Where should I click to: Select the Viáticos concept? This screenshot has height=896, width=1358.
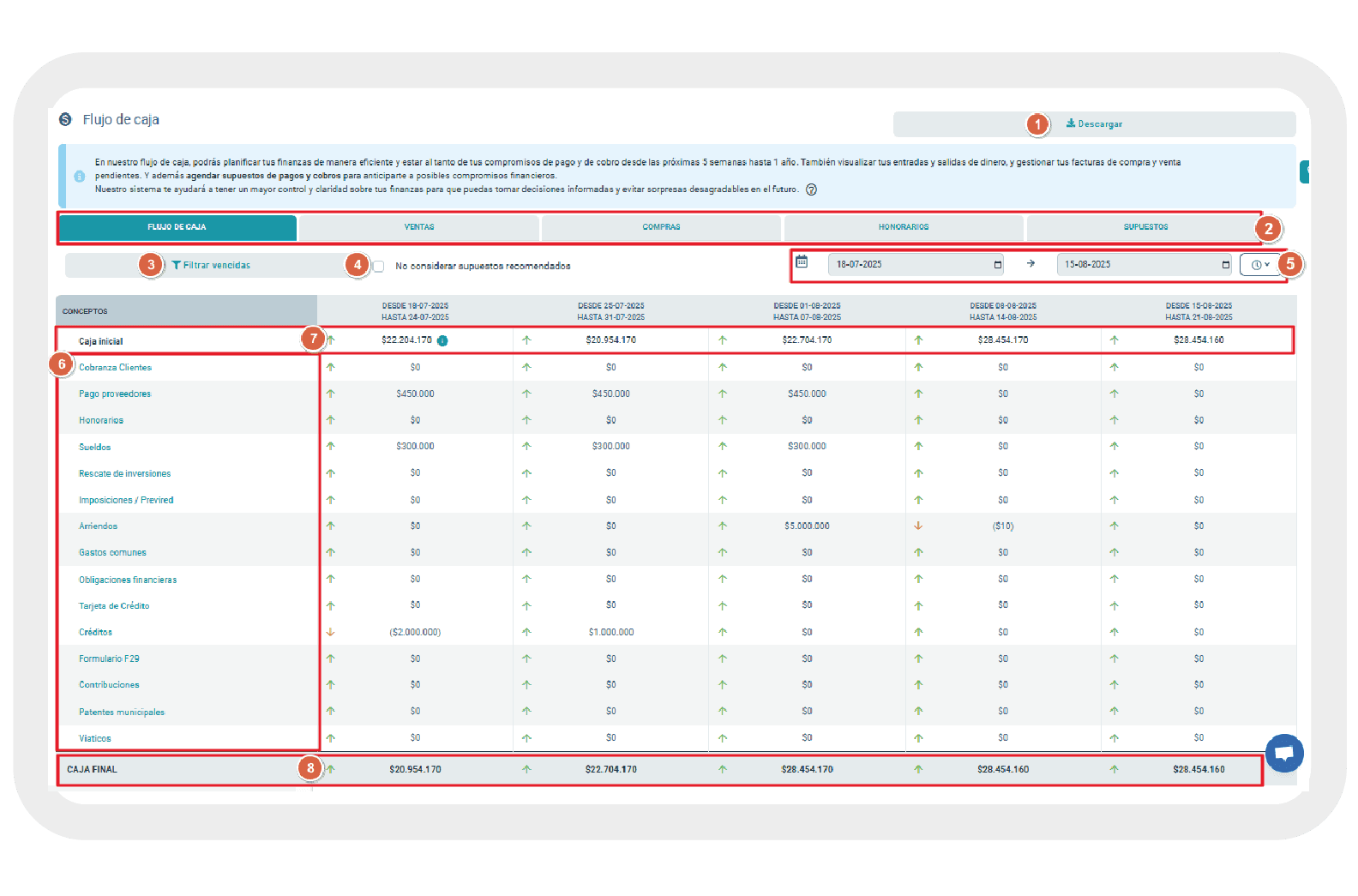click(95, 738)
